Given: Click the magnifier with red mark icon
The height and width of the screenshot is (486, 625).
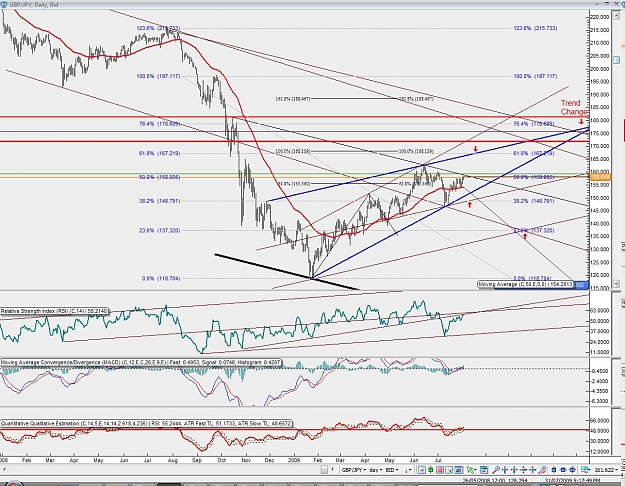Looking at the screenshot, I should [542, 470].
